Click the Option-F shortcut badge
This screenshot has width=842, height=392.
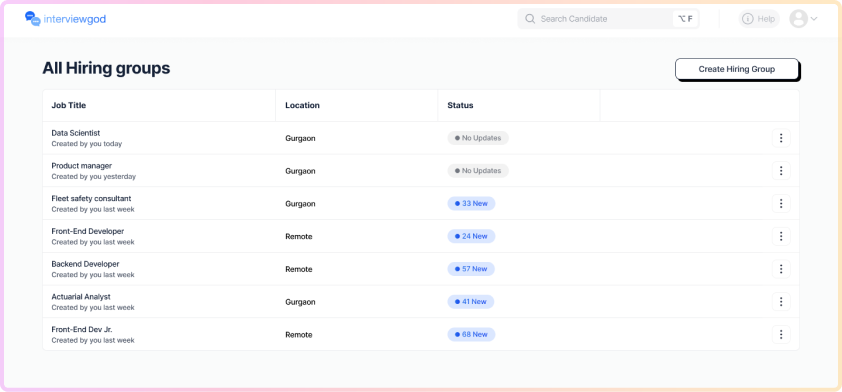coord(685,19)
